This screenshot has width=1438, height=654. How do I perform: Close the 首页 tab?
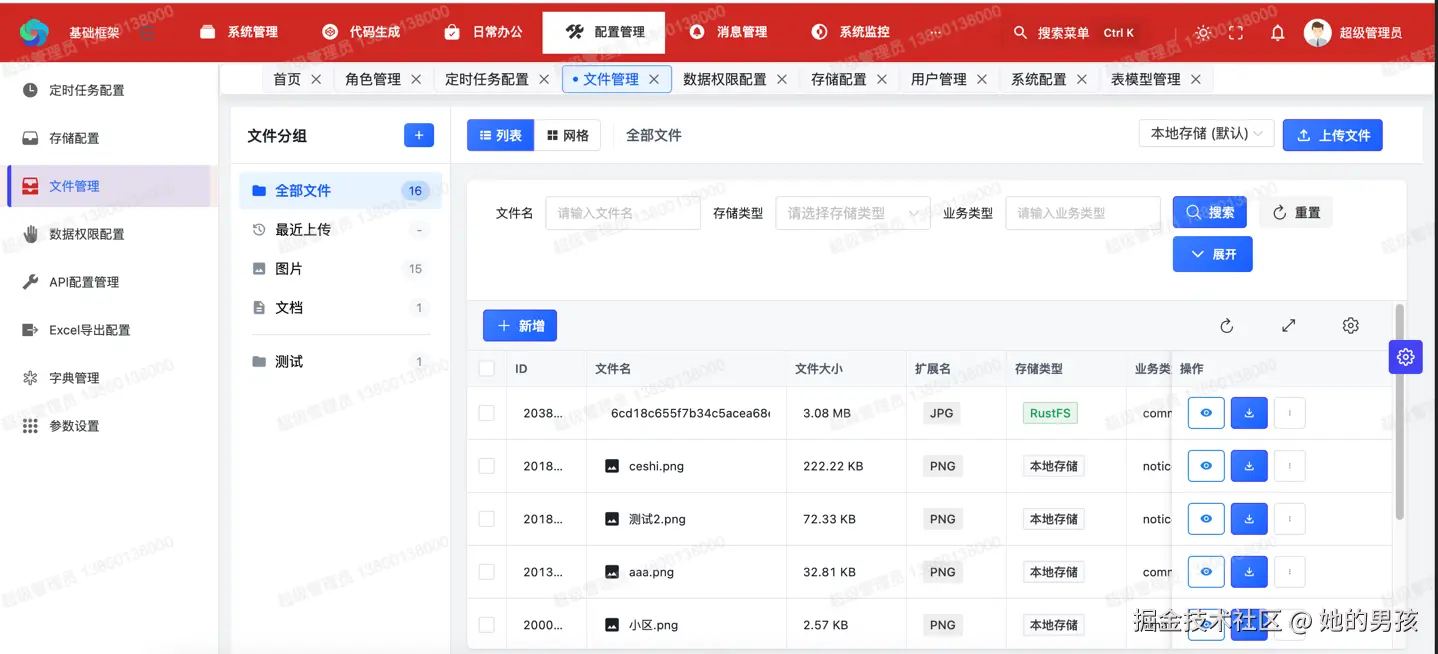point(316,79)
